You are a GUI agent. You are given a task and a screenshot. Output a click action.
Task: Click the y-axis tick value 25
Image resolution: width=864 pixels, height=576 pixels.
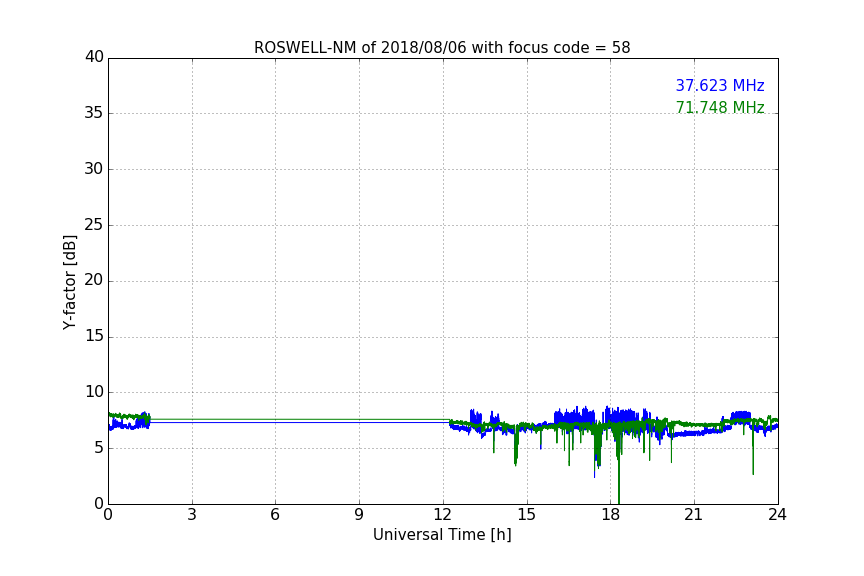[94, 224]
